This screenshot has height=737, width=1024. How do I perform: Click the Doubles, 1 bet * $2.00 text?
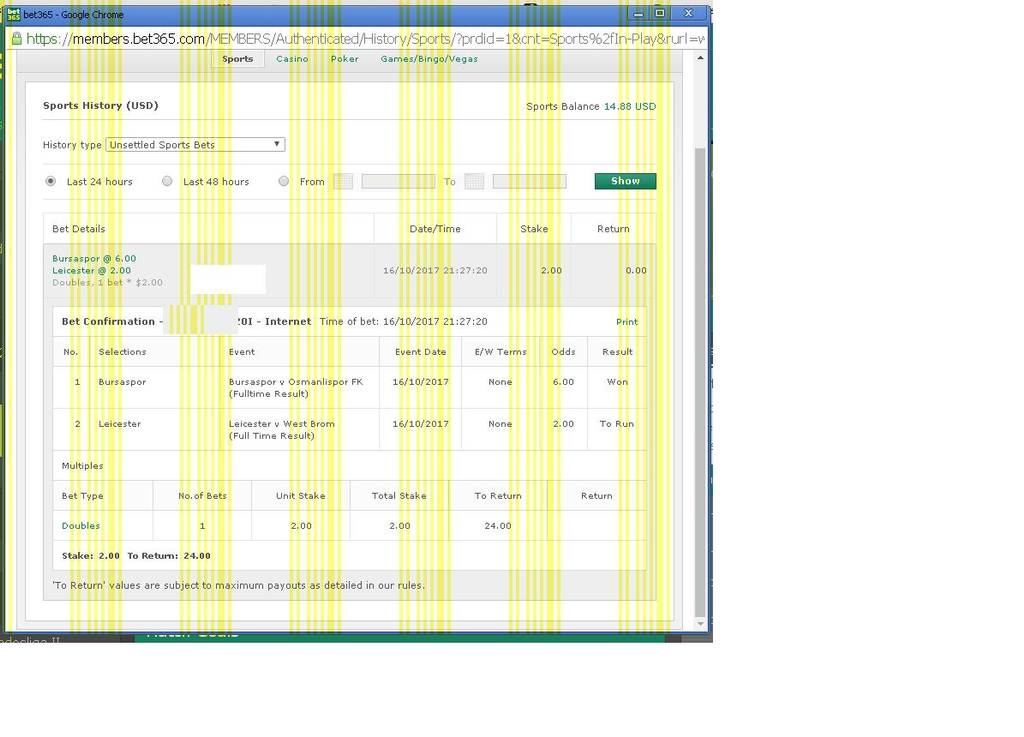point(108,283)
